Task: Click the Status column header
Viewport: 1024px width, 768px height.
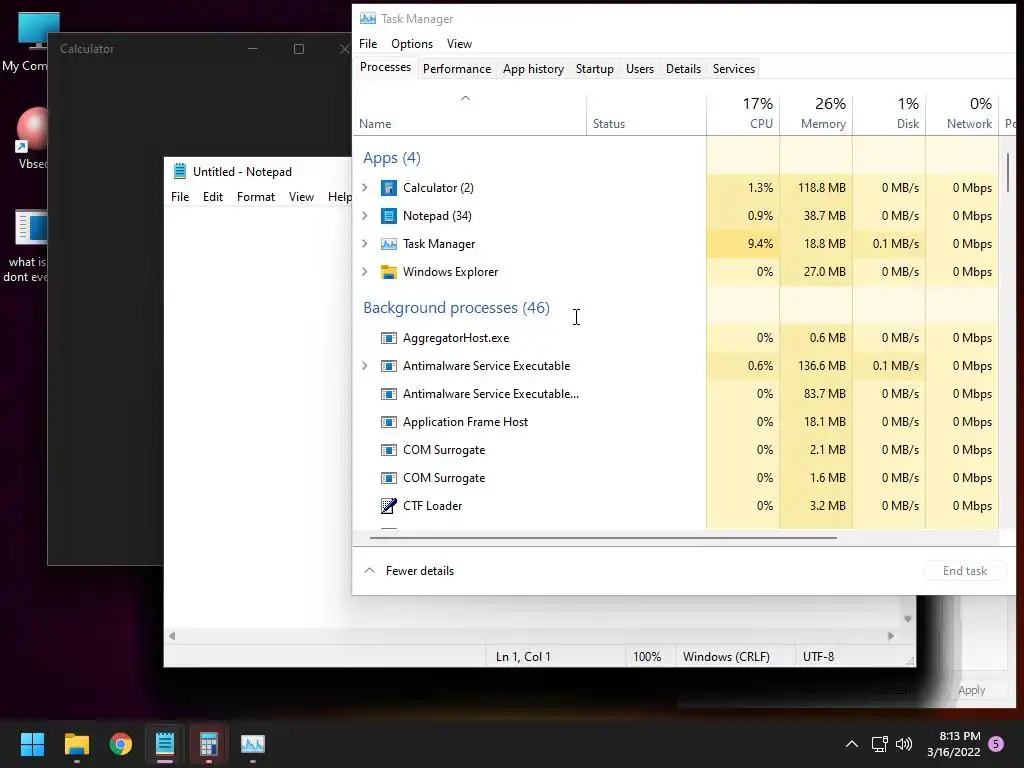Action: (x=646, y=114)
